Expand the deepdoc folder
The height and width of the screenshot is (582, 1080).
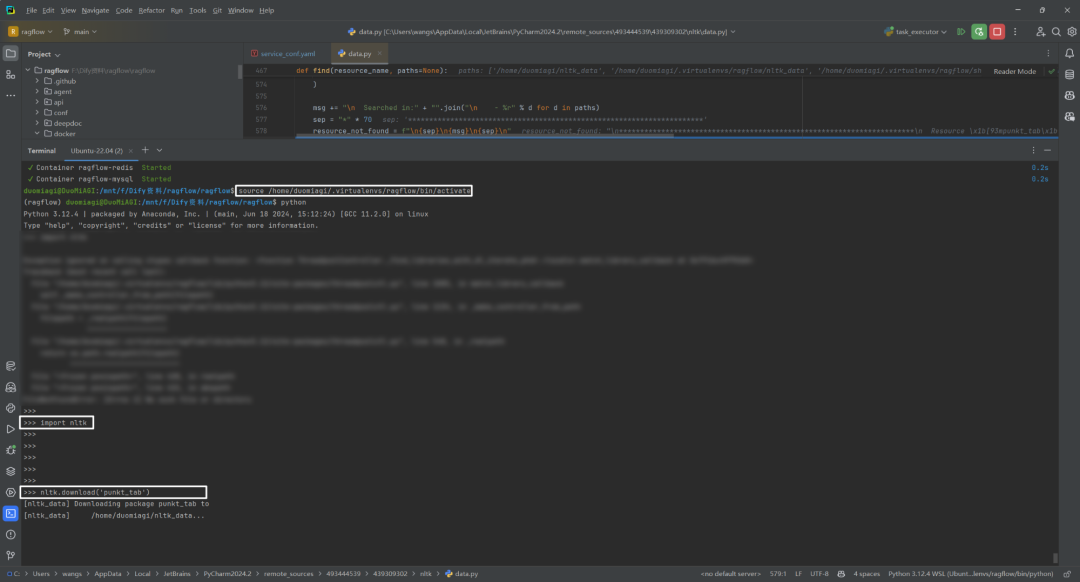coord(37,123)
